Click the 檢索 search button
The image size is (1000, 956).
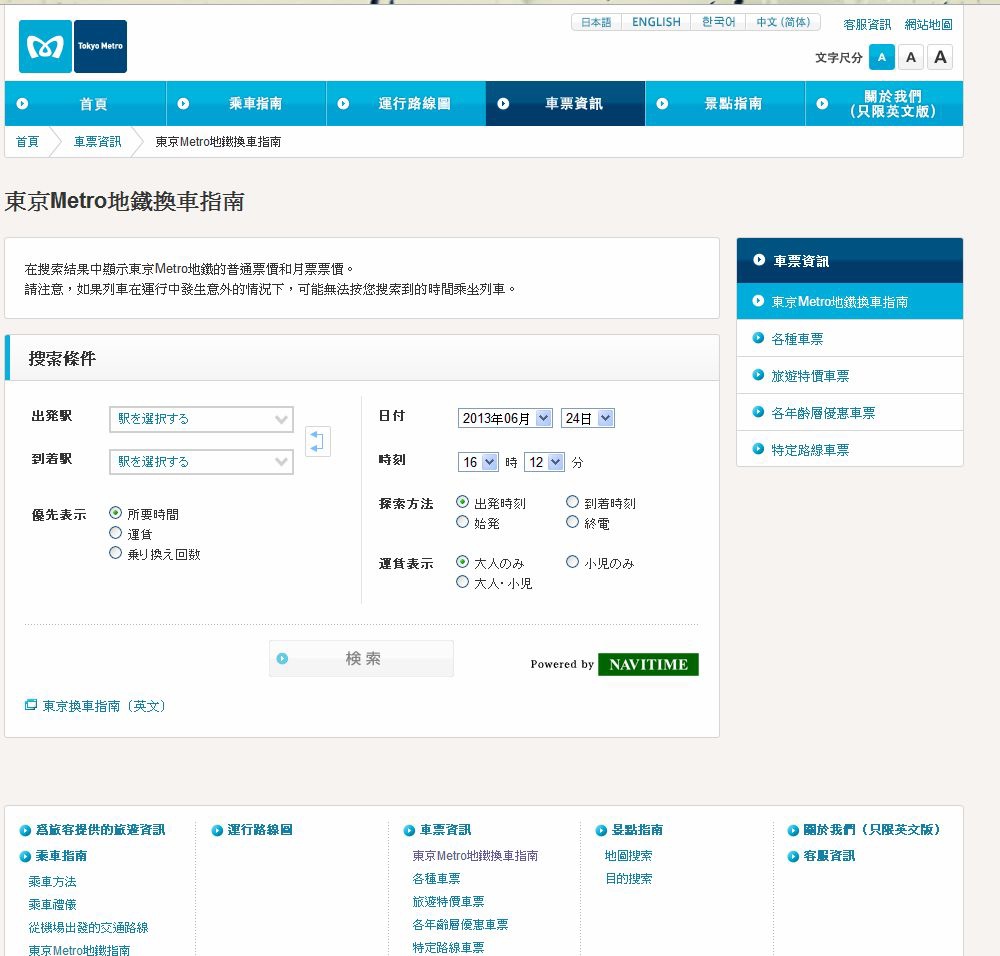(361, 658)
